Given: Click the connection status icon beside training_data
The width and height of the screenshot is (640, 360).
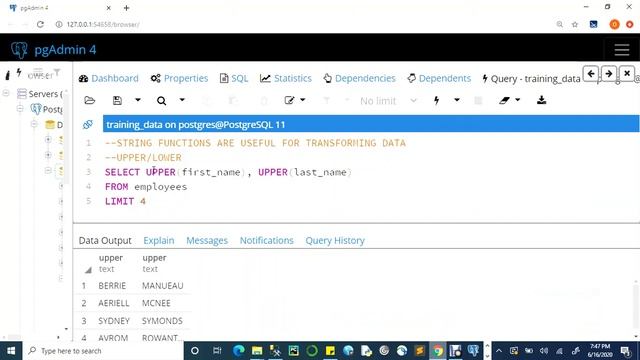Looking at the screenshot, I should 88,124.
